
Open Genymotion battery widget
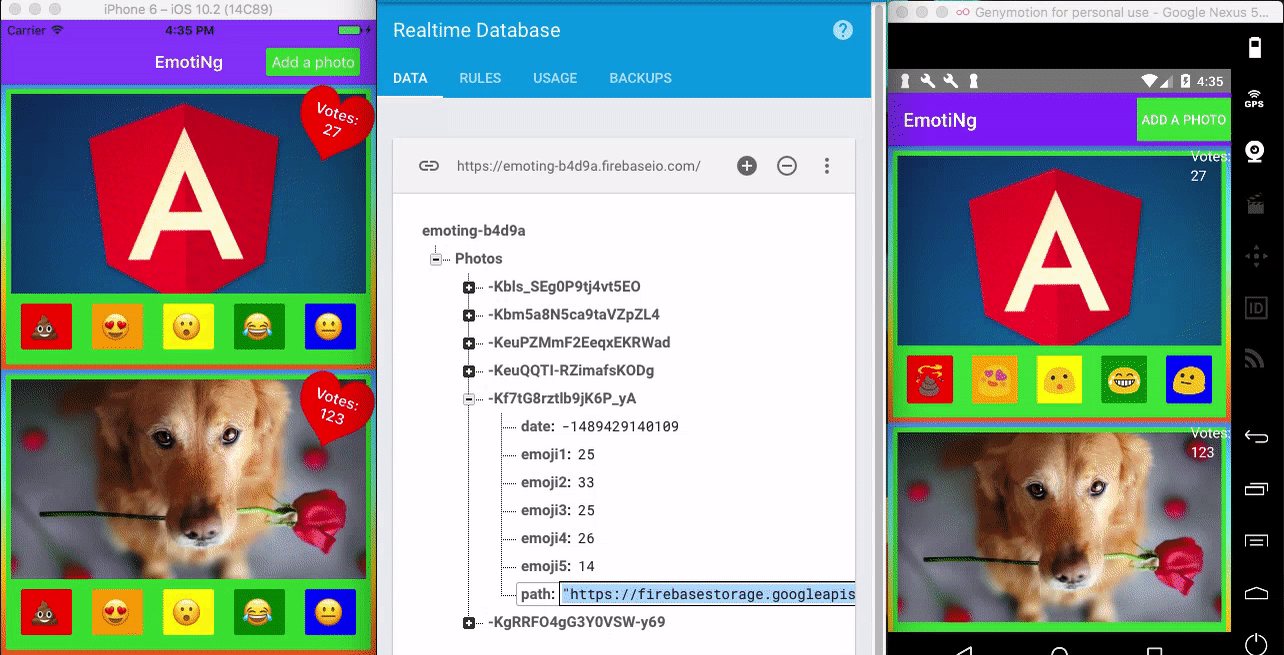pos(1254,48)
